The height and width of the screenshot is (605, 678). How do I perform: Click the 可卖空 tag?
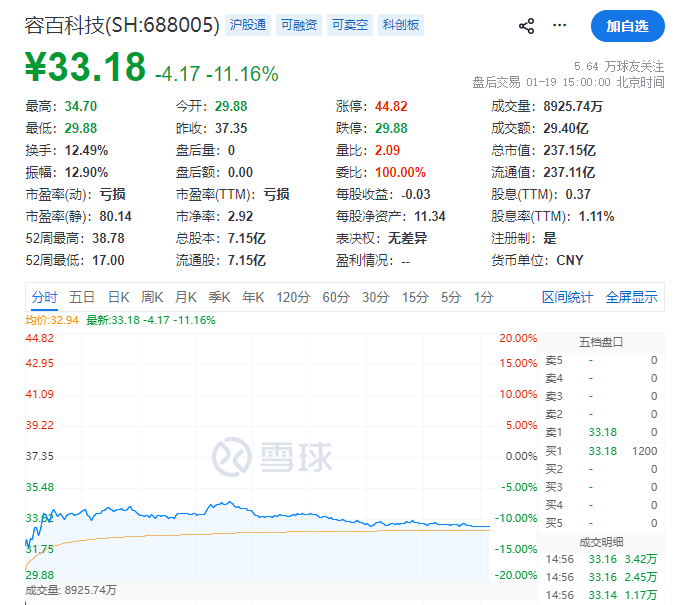(349, 25)
